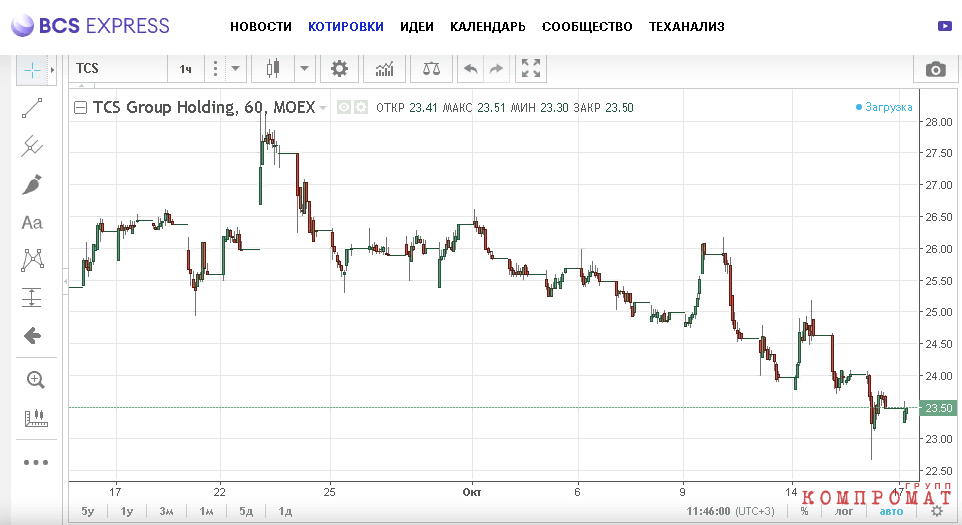This screenshot has height=525, width=962.
Task: Open the compare symbols scales icon
Action: [431, 69]
